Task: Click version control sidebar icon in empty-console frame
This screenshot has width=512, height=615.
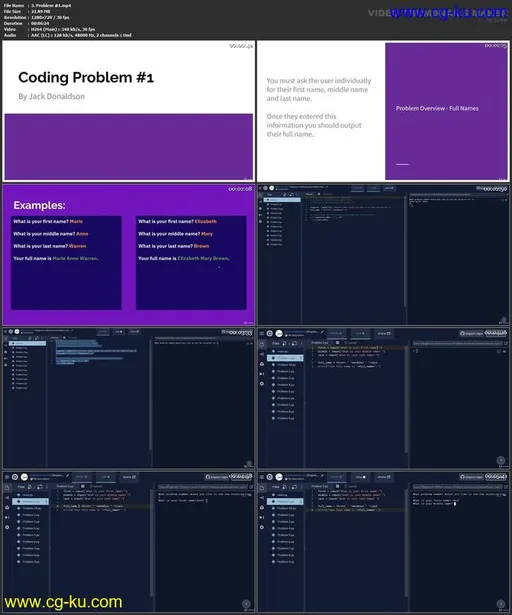Action: pos(262,354)
